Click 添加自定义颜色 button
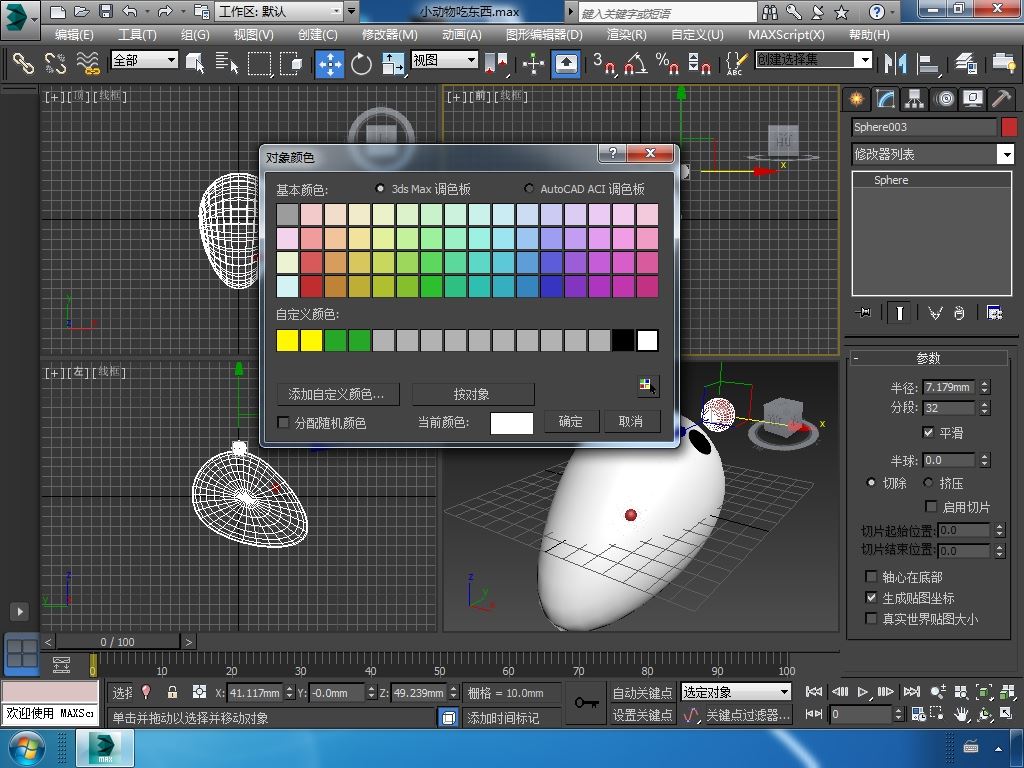This screenshot has width=1024, height=768. click(338, 394)
